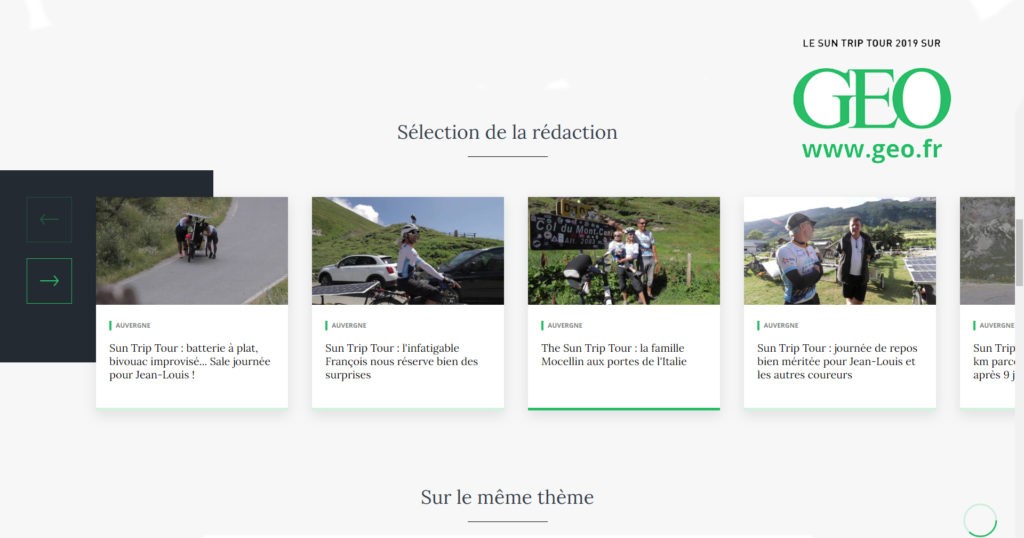
Task: Click 'Le Sun Trip Tour 2019 sur' caption
Action: (x=871, y=43)
